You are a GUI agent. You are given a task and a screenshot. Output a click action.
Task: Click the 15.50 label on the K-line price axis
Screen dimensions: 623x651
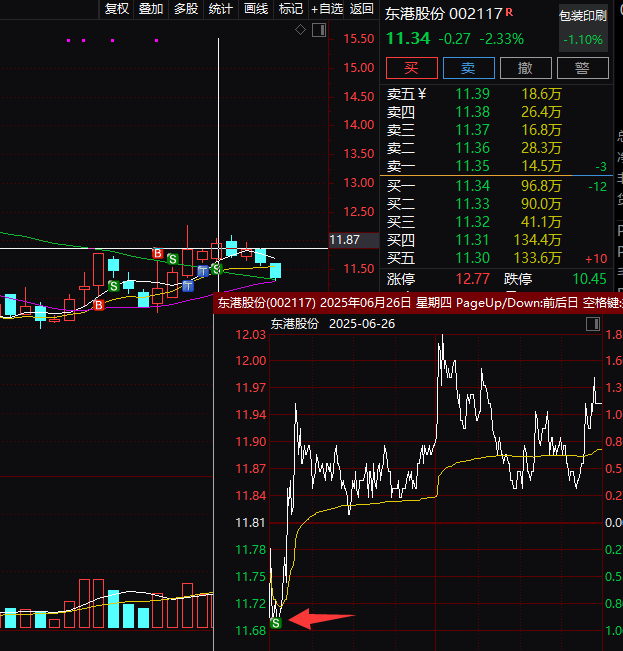coord(359,39)
